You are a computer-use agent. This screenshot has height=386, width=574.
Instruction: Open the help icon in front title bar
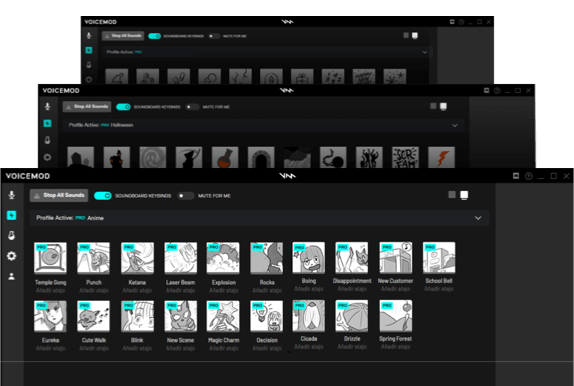(x=529, y=176)
